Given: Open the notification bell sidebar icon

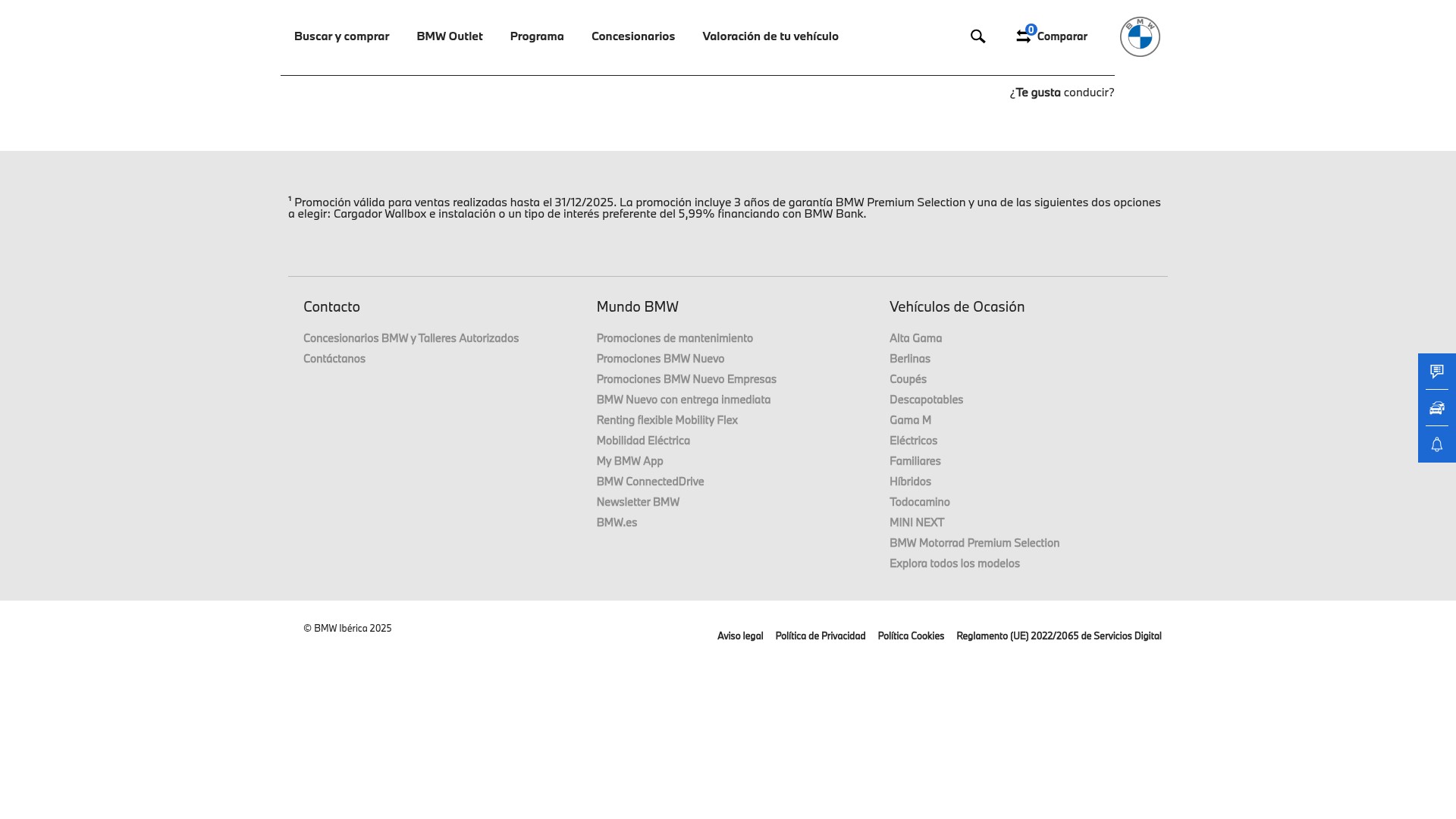Looking at the screenshot, I should pos(1437,444).
